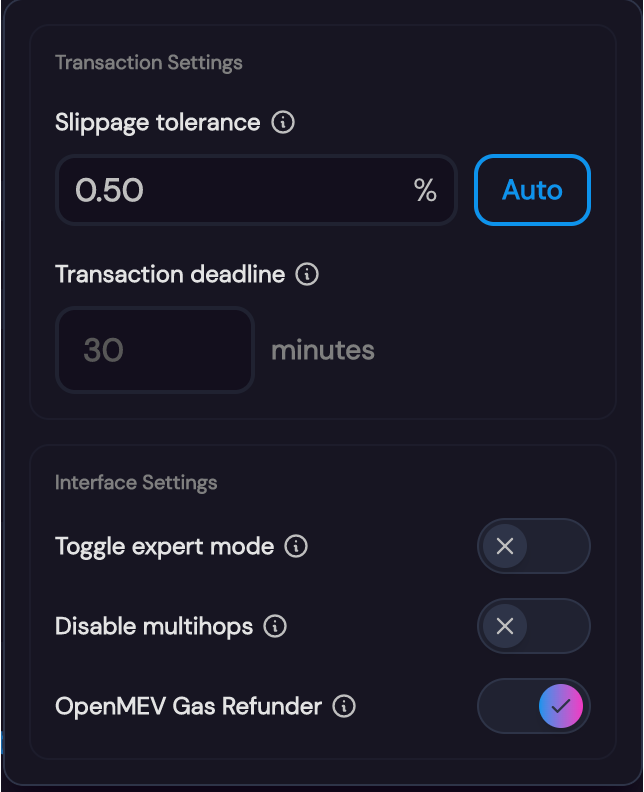Click the Toggle expert mode label
This screenshot has height=792, width=644.
(164, 546)
